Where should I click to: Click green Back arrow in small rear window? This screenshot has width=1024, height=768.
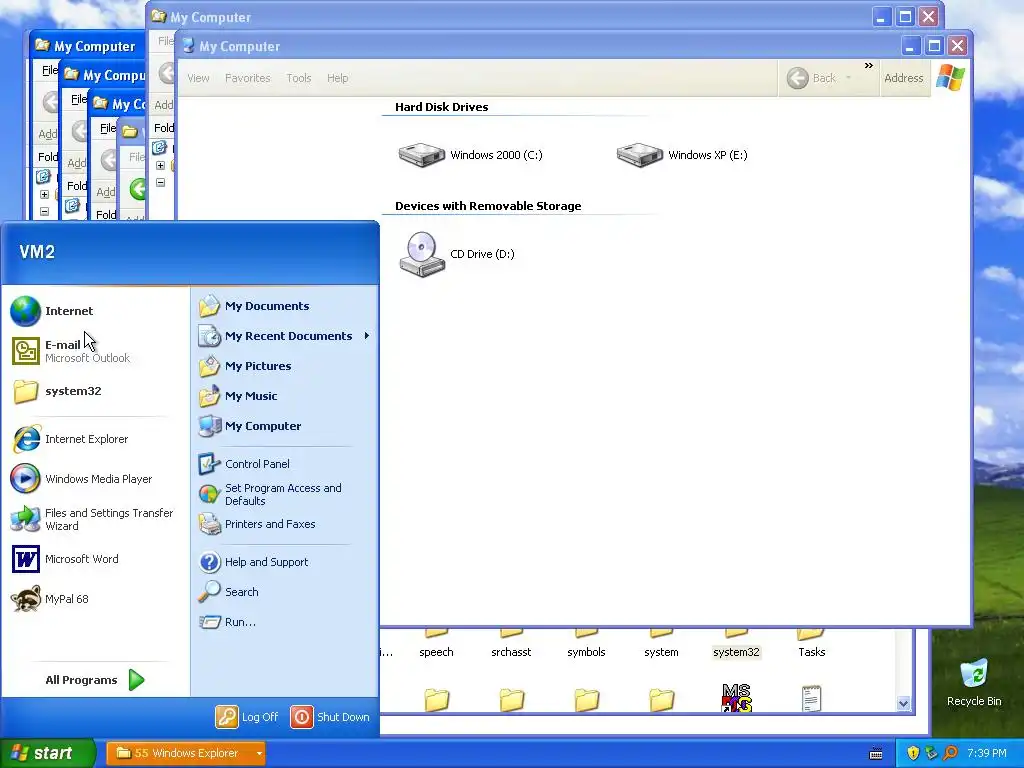coord(138,189)
